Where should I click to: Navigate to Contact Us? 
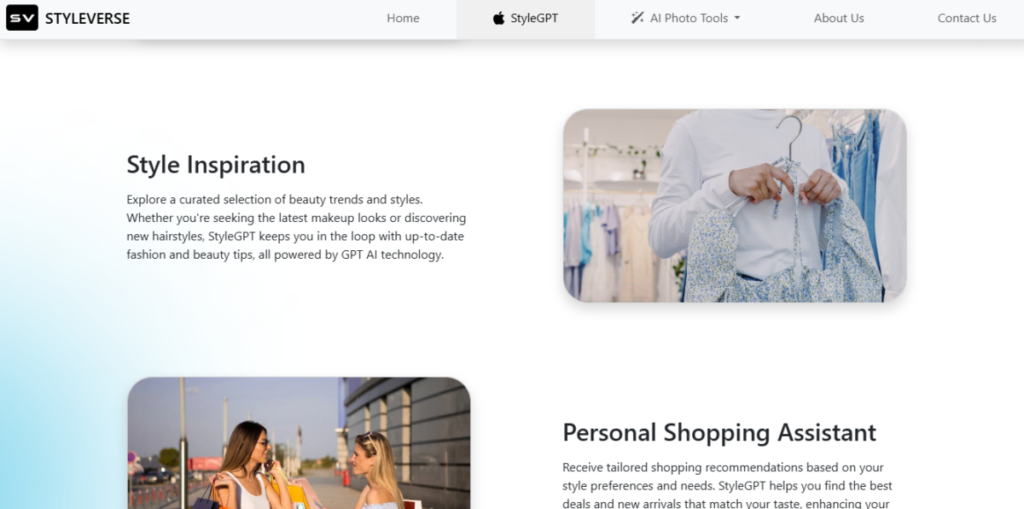[x=967, y=18]
